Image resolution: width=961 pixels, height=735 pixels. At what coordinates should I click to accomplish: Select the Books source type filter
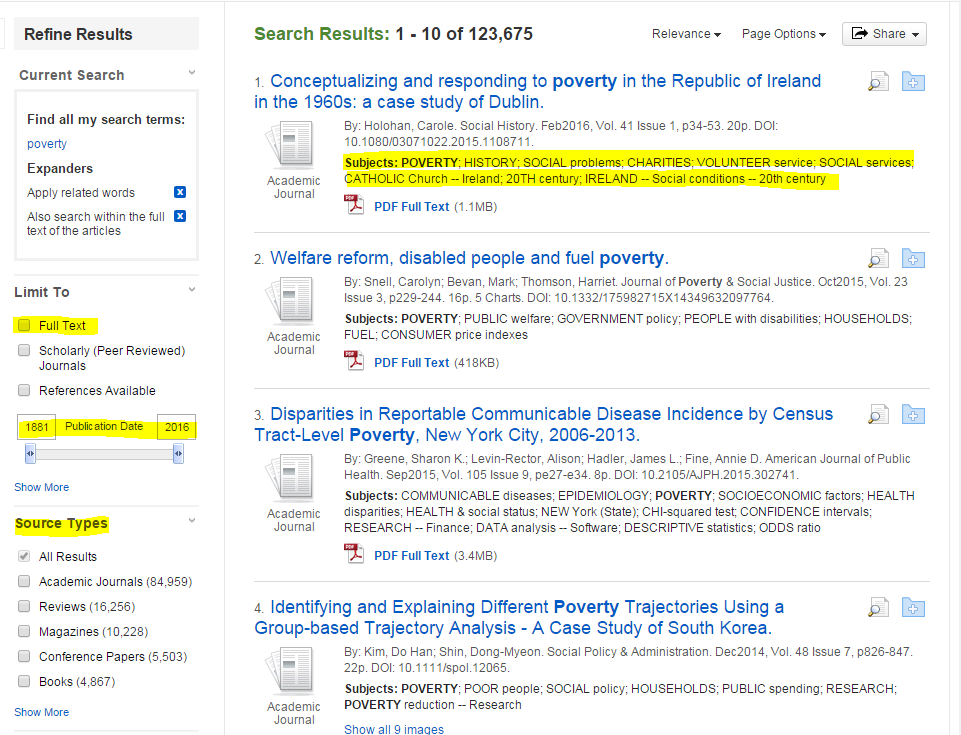(23, 681)
